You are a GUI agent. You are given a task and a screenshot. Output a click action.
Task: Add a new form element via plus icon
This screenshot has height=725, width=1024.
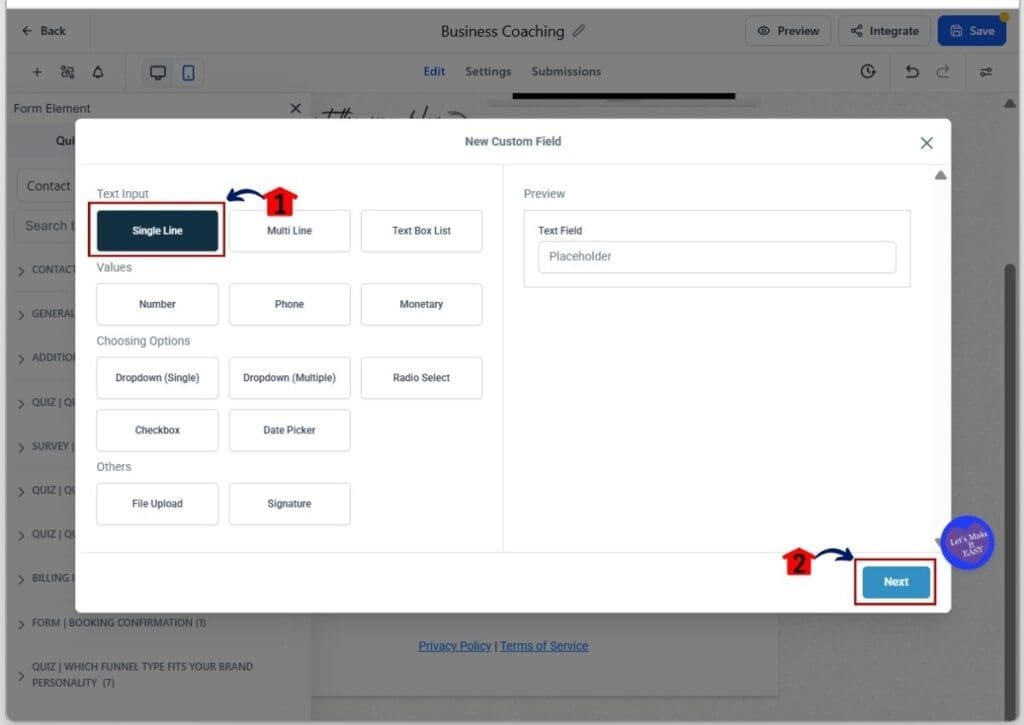click(x=37, y=72)
